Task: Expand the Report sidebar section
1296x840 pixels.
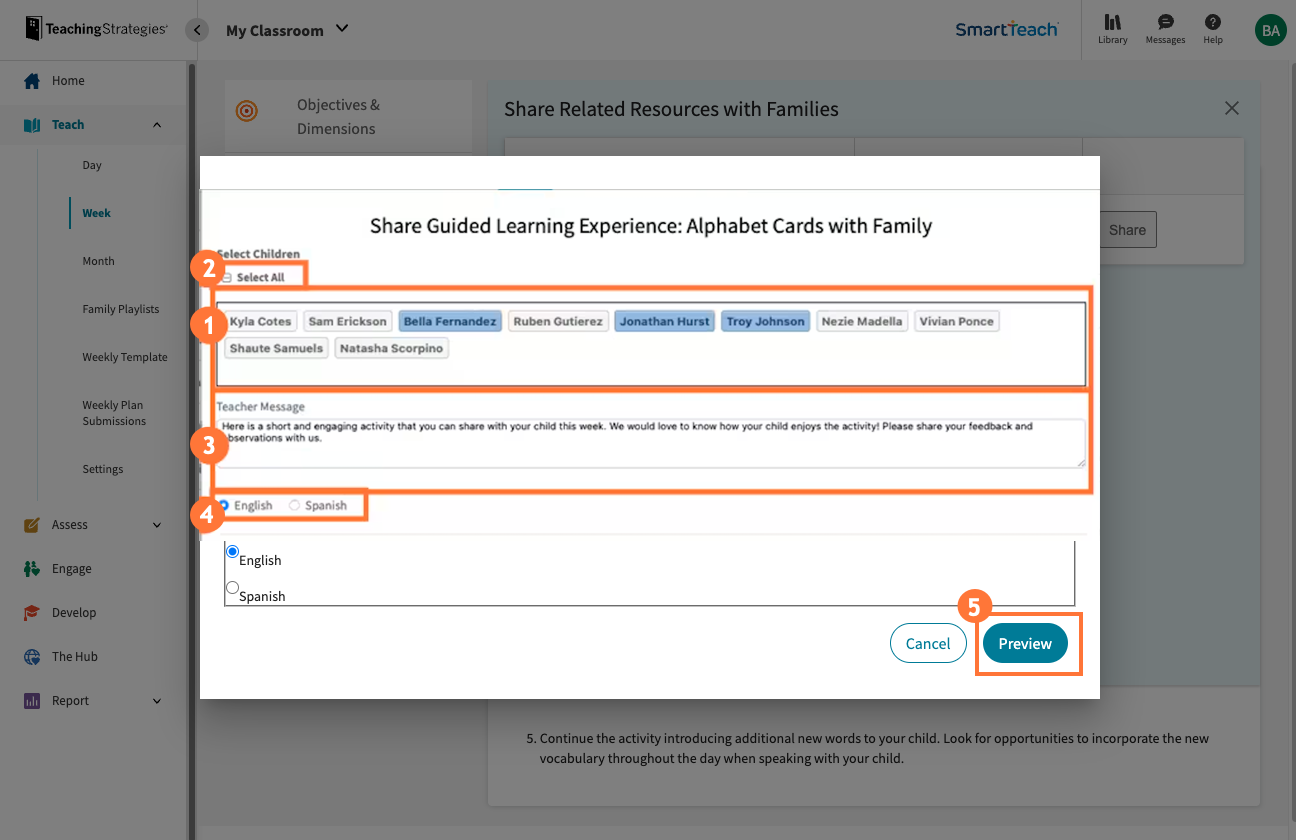Action: [157, 701]
